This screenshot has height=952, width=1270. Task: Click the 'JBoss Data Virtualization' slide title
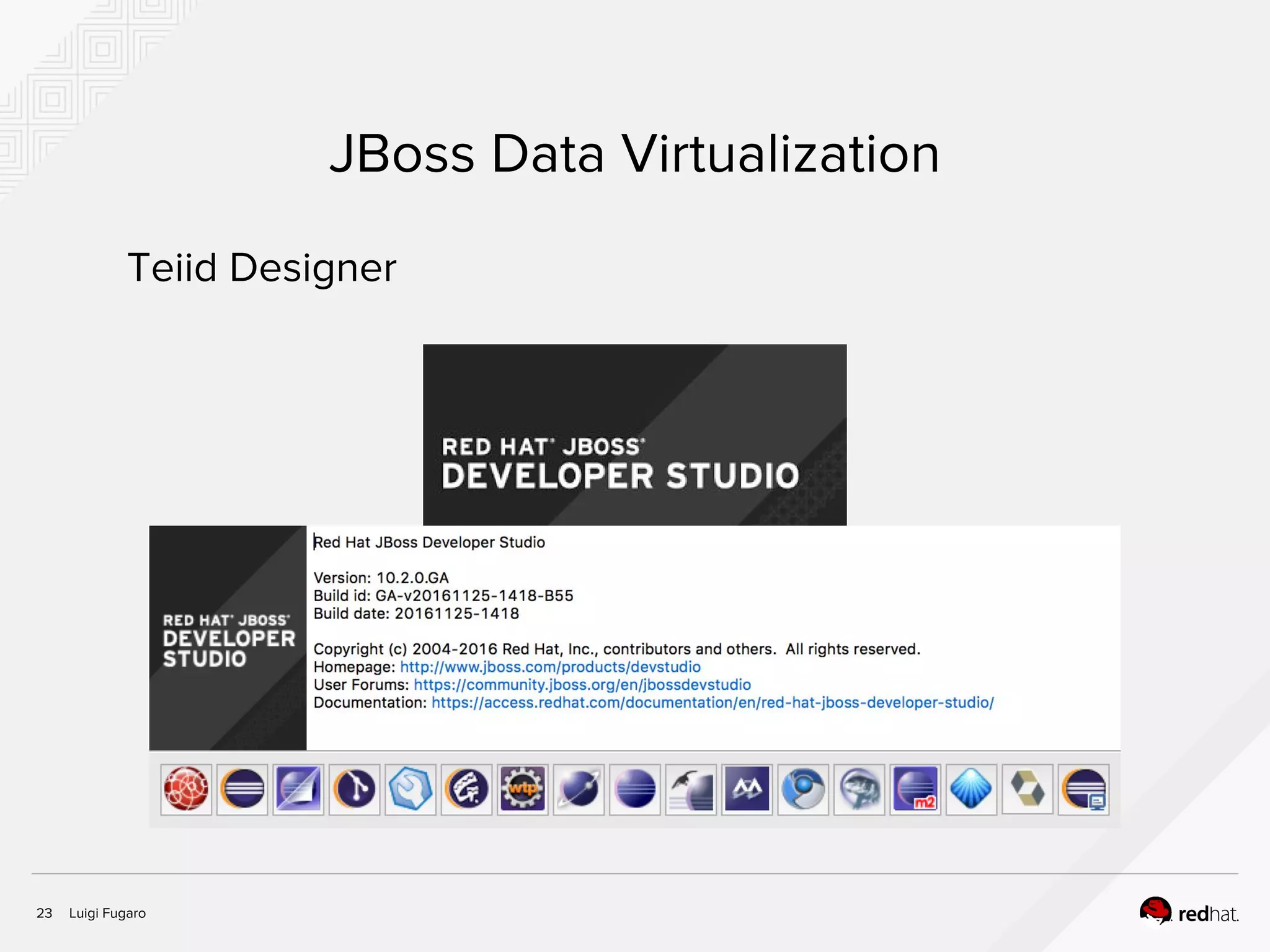tap(634, 153)
